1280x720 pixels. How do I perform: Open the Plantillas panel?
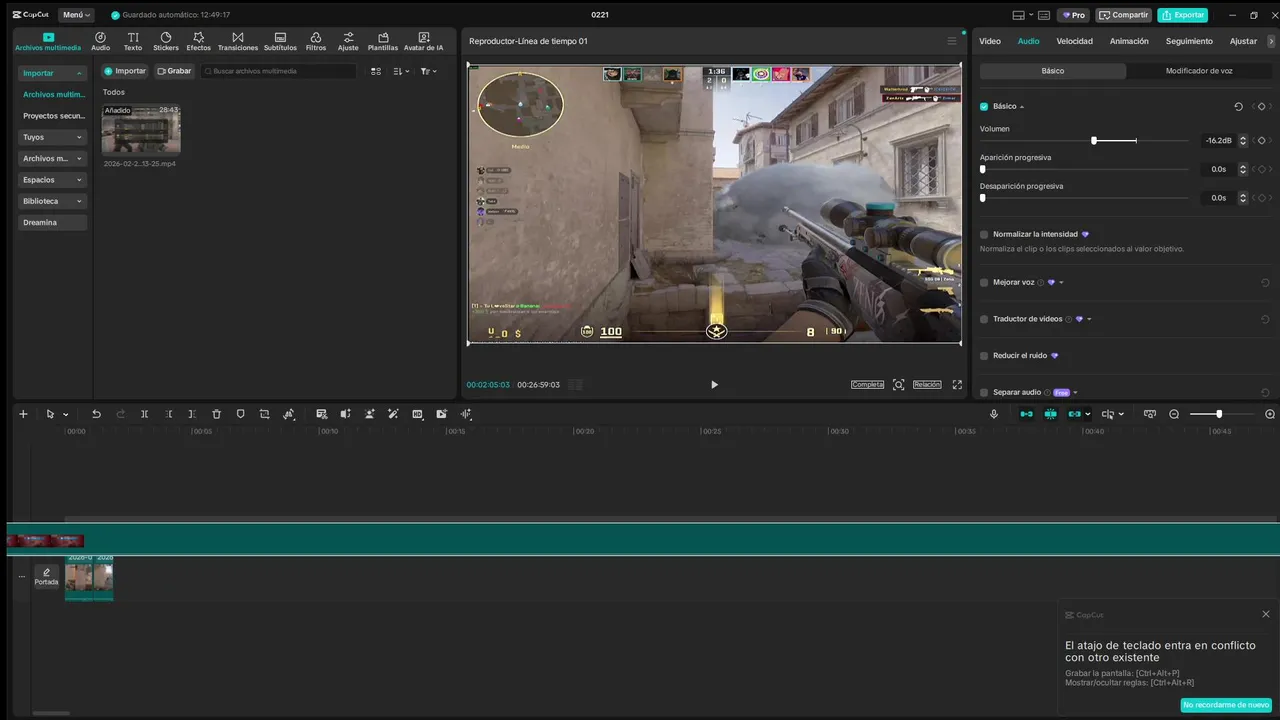(x=383, y=41)
